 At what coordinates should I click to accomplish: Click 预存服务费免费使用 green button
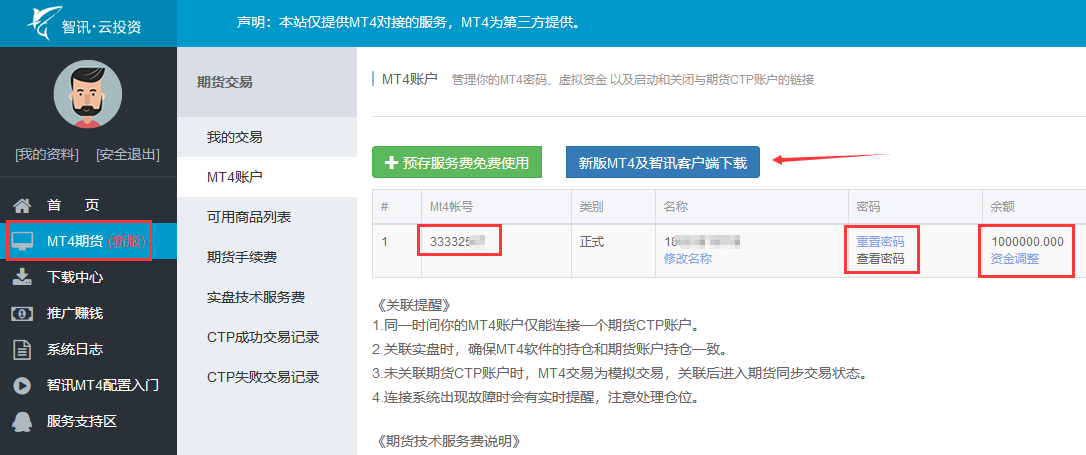click(457, 162)
